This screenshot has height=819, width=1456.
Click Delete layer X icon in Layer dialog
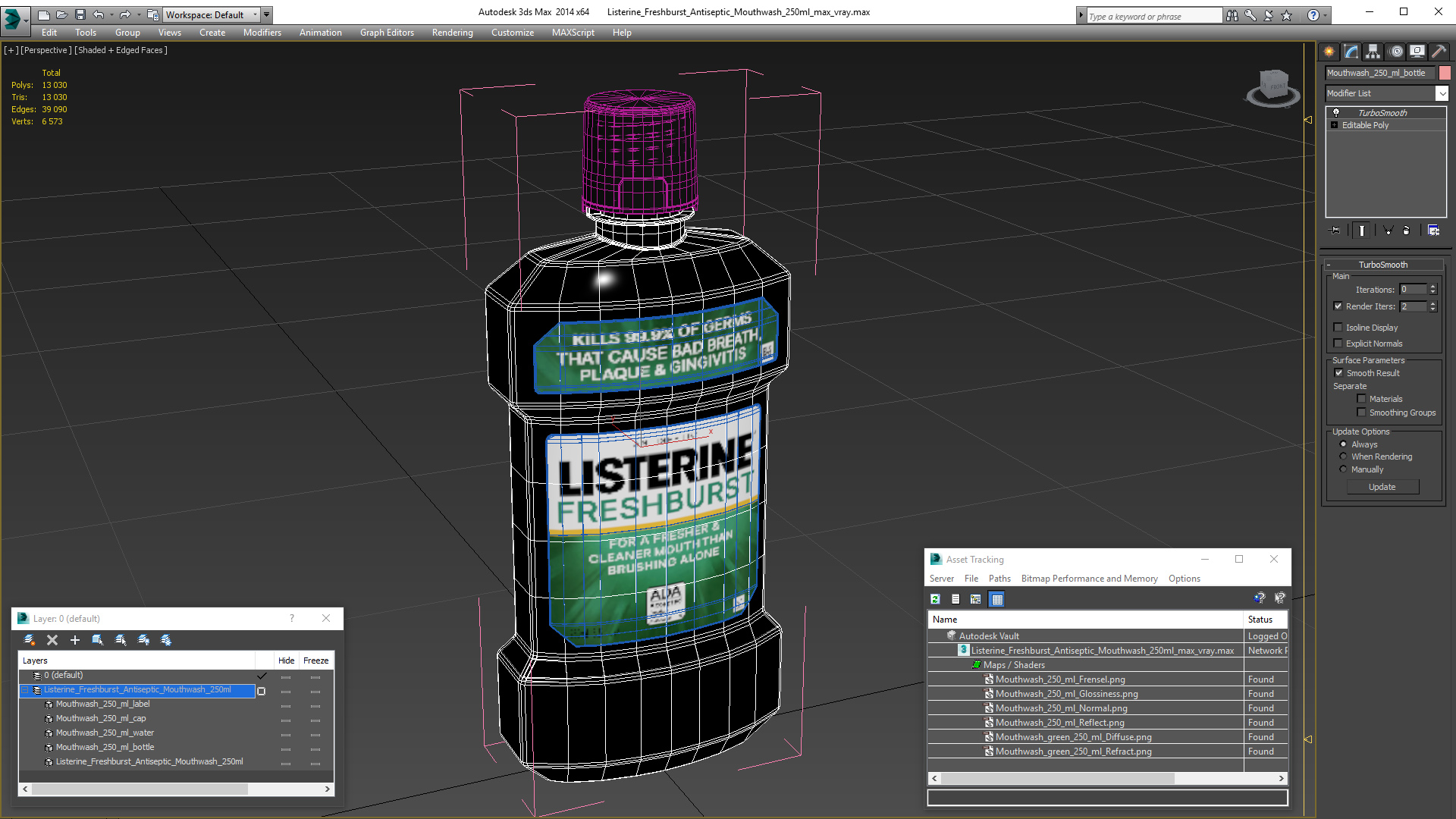click(x=52, y=640)
